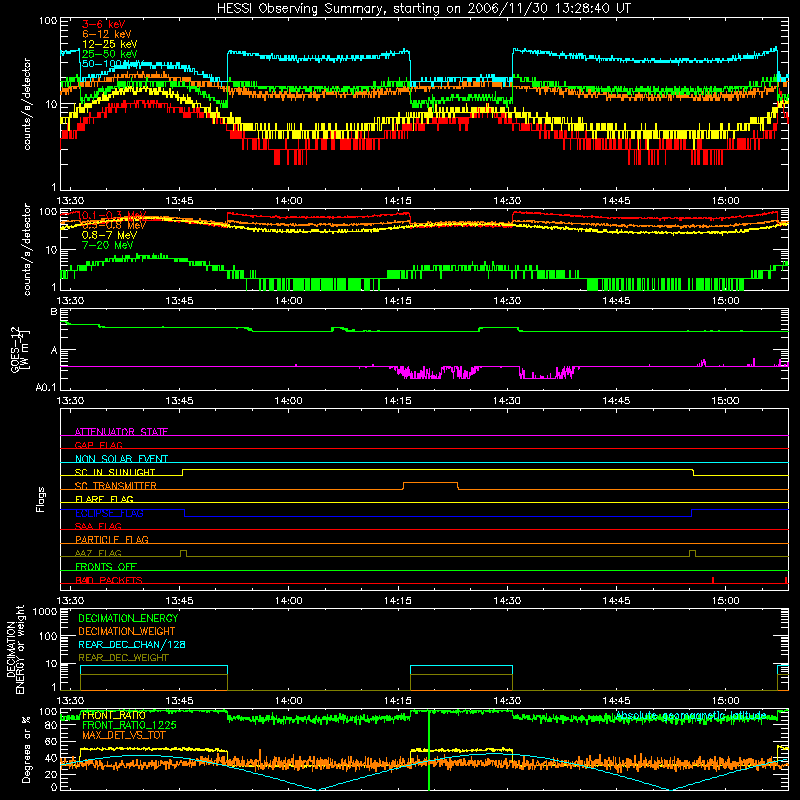This screenshot has width=800, height=800.
Task: Select the SC_IN_SUNLIGHT flag label
Action: (115, 472)
